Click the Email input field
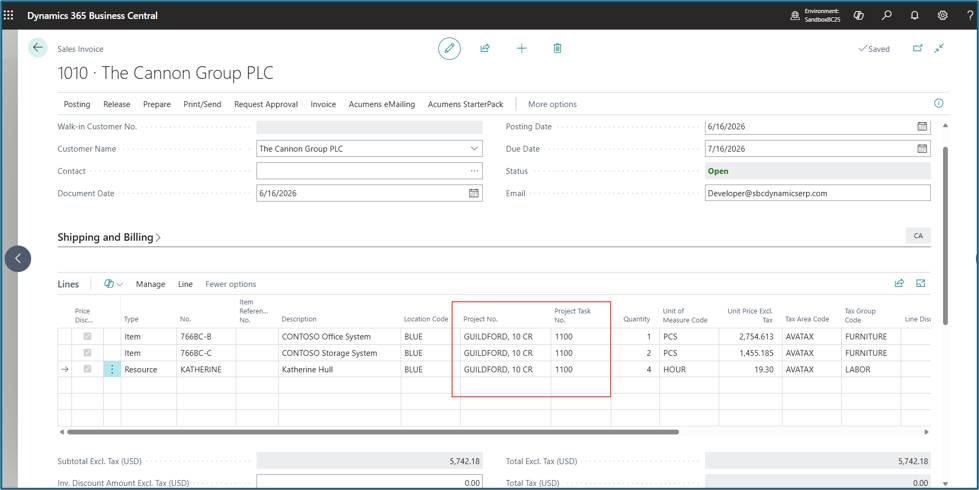 point(817,194)
